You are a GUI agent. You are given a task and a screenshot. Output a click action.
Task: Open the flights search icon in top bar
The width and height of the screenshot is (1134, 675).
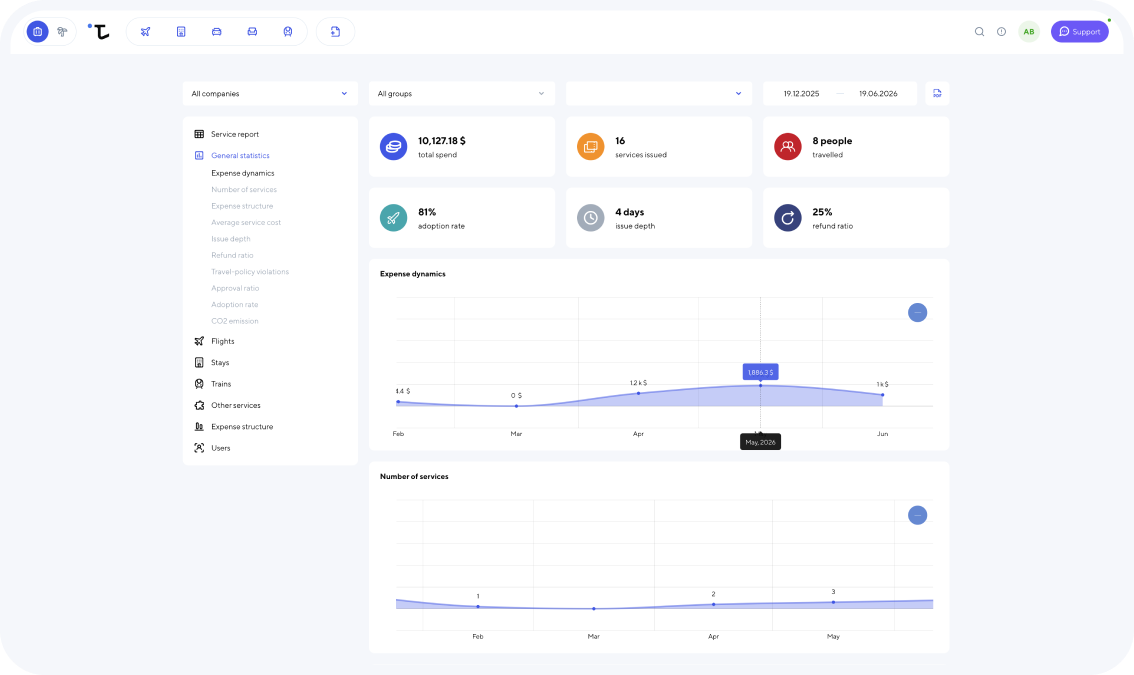[x=145, y=32]
